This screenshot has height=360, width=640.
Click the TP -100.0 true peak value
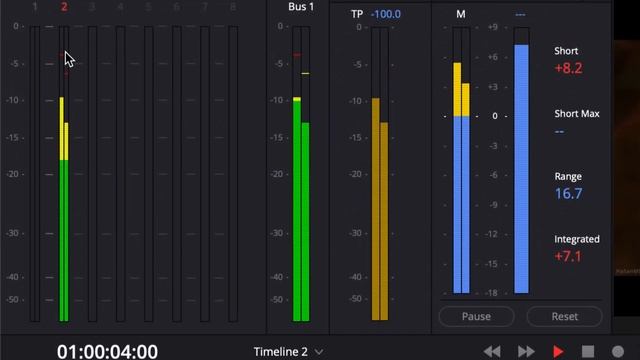tap(386, 14)
